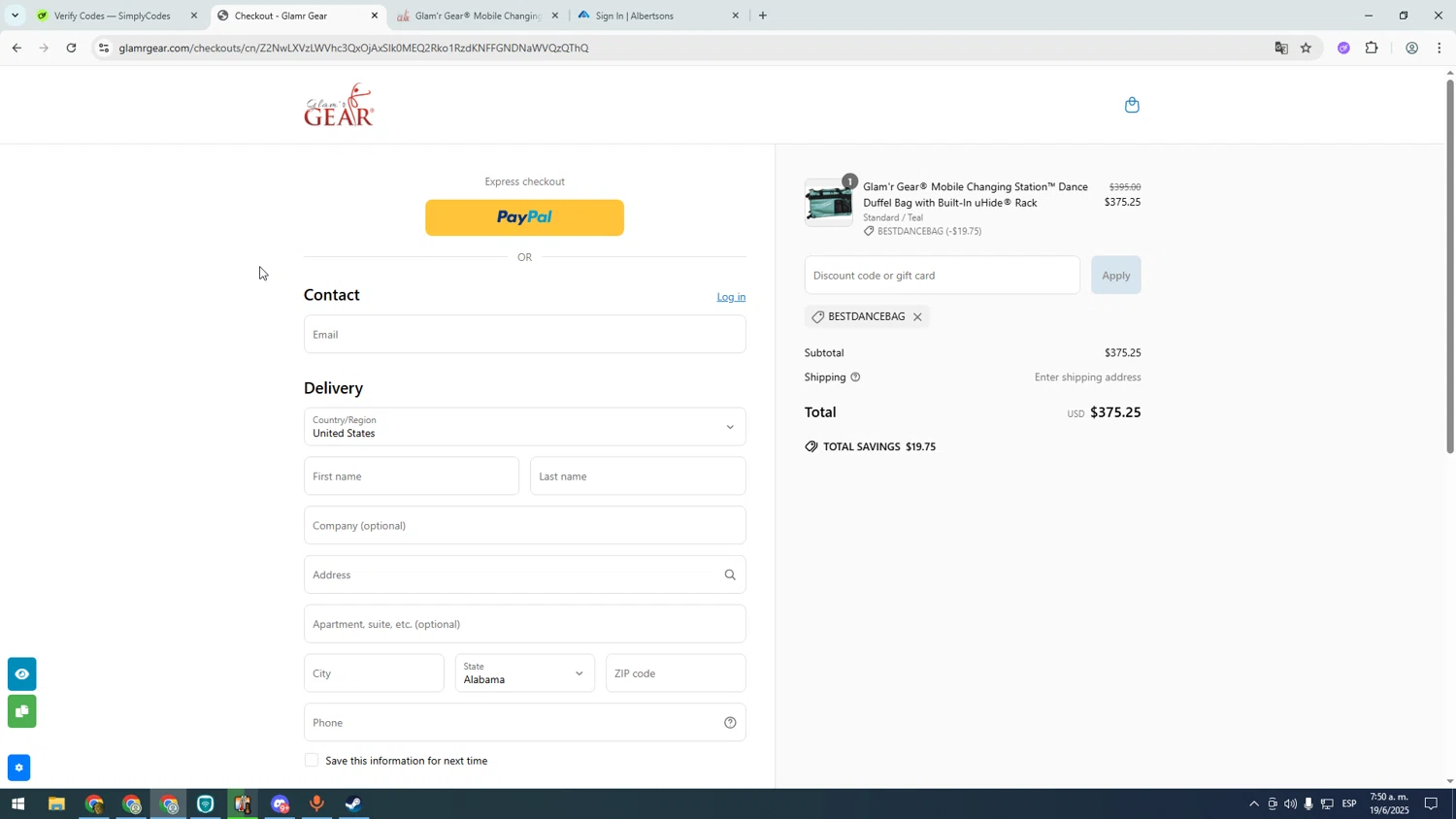Show hidden system tray icons

point(1253,804)
